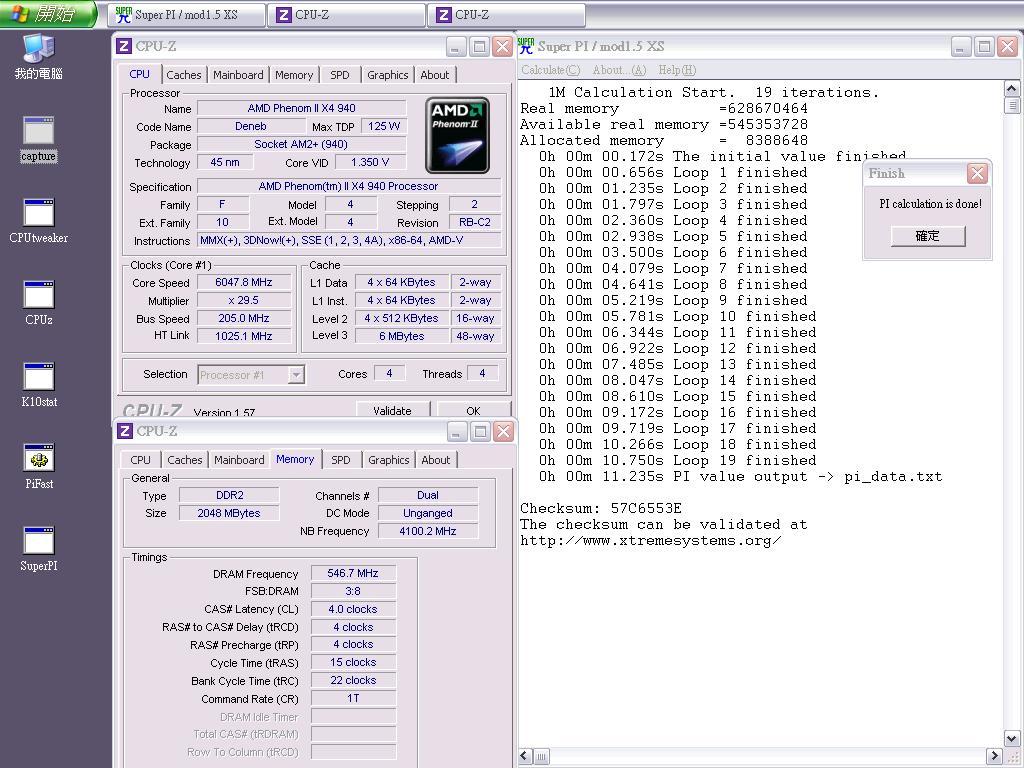Click the Code Name value Deneb
Screen dimensions: 1024x768
tap(251, 126)
